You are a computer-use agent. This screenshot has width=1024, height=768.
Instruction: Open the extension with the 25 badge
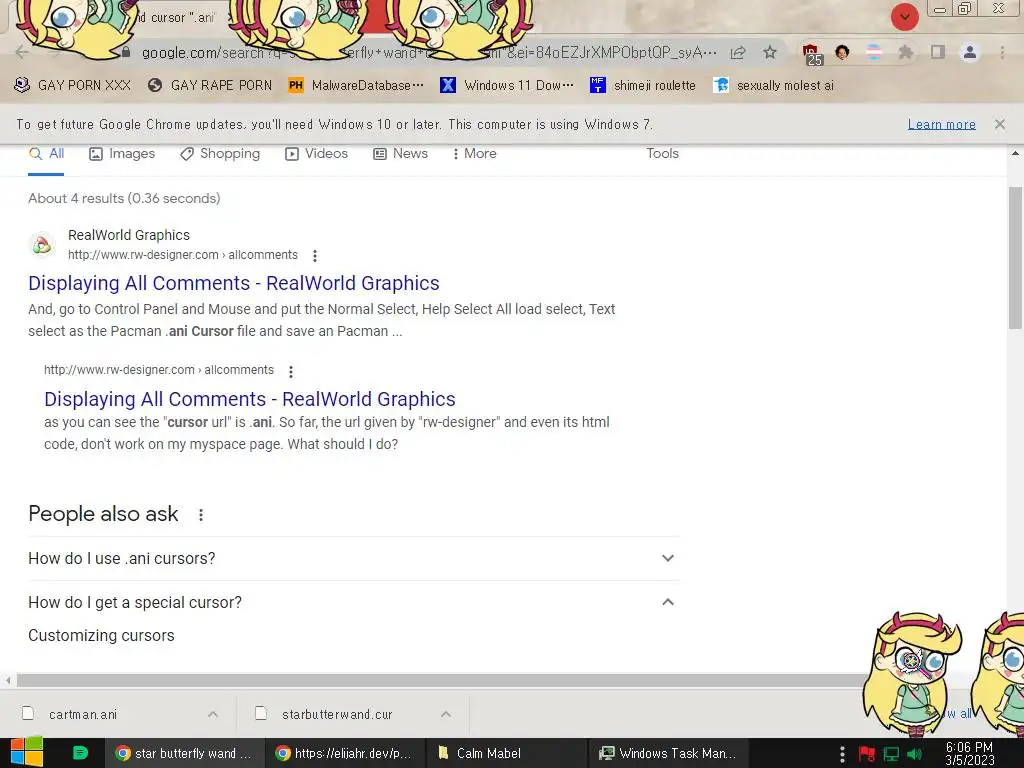tap(811, 54)
